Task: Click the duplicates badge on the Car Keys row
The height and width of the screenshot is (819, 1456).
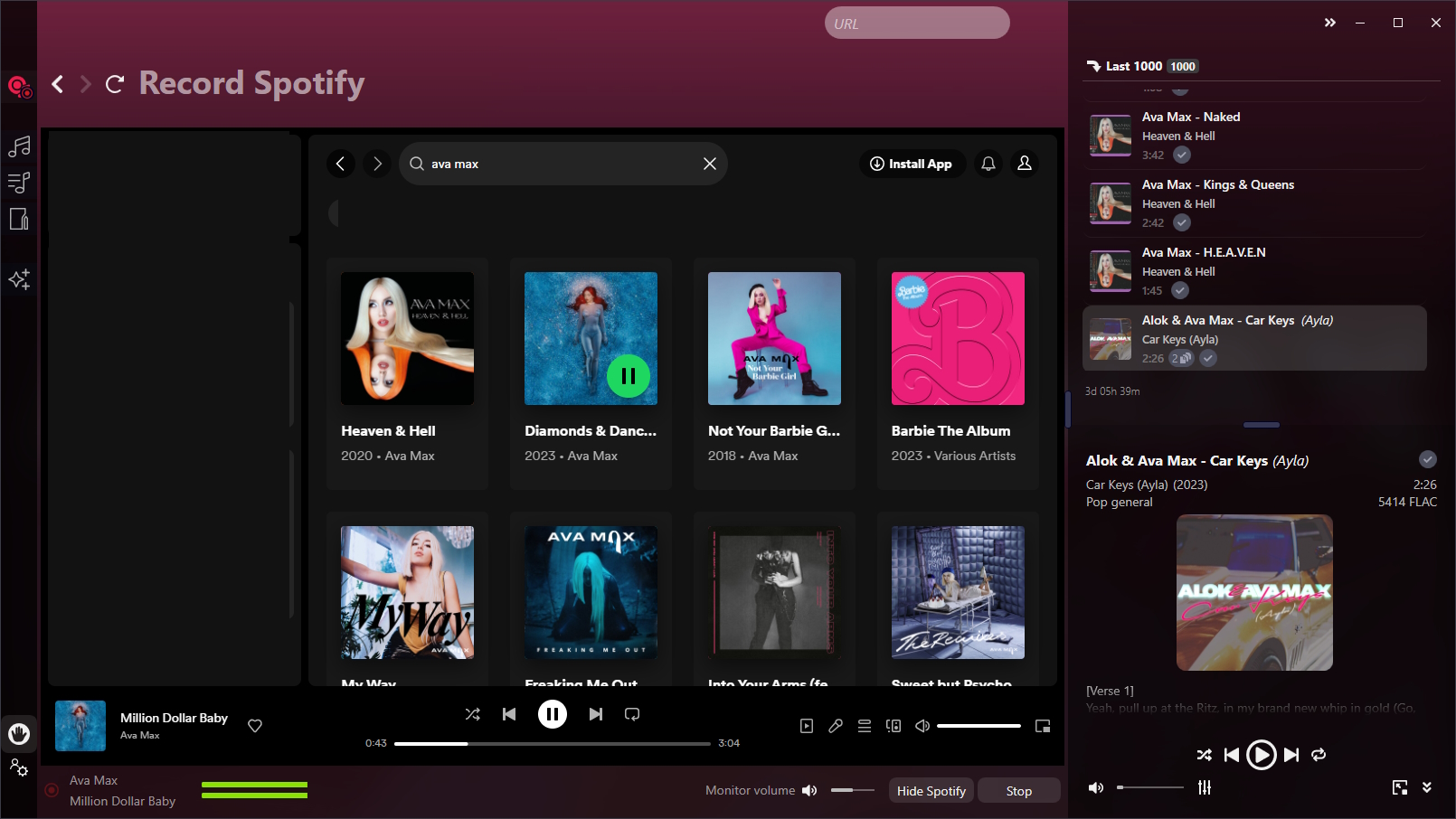Action: tap(1182, 359)
